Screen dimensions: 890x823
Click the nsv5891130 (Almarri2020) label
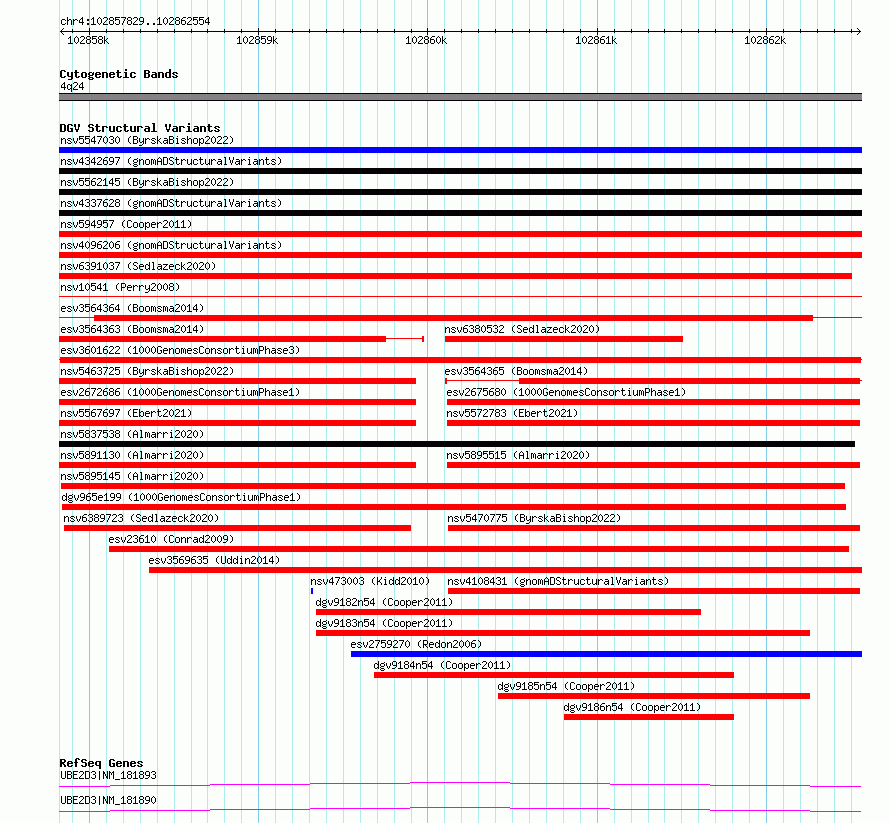pos(132,455)
